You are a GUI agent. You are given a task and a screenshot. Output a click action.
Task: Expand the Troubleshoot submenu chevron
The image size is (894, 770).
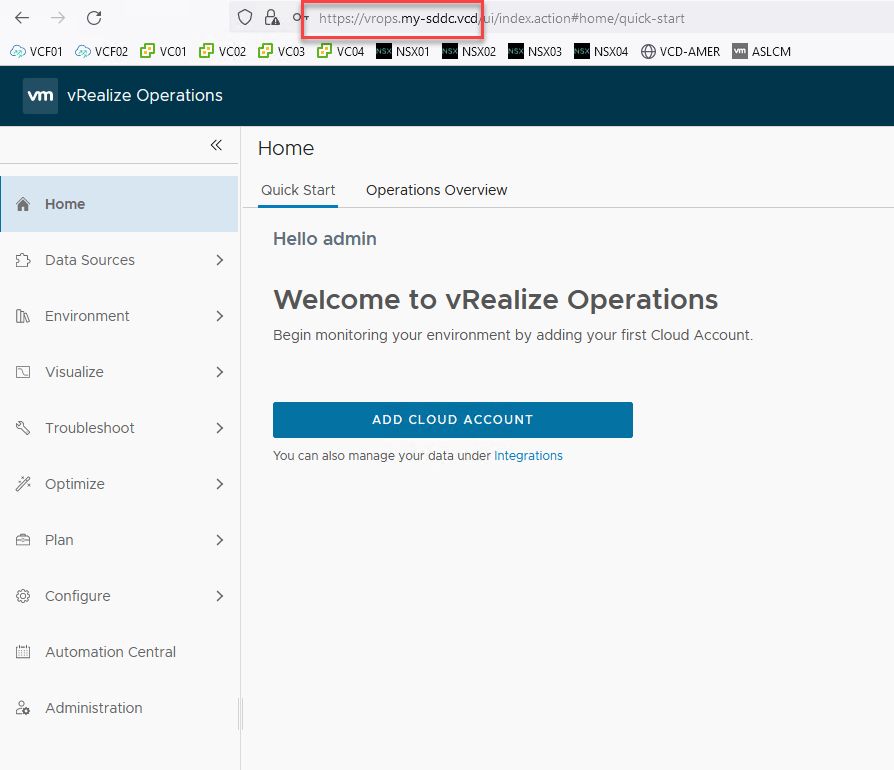(220, 428)
